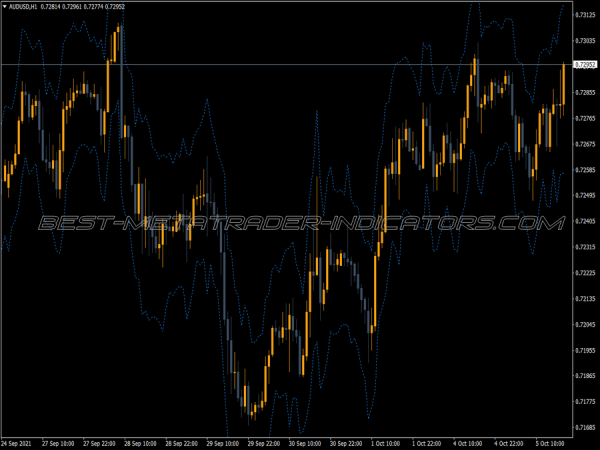Click the 5 Oct 10:00 time label
This screenshot has width=600, height=450.
click(x=551, y=443)
